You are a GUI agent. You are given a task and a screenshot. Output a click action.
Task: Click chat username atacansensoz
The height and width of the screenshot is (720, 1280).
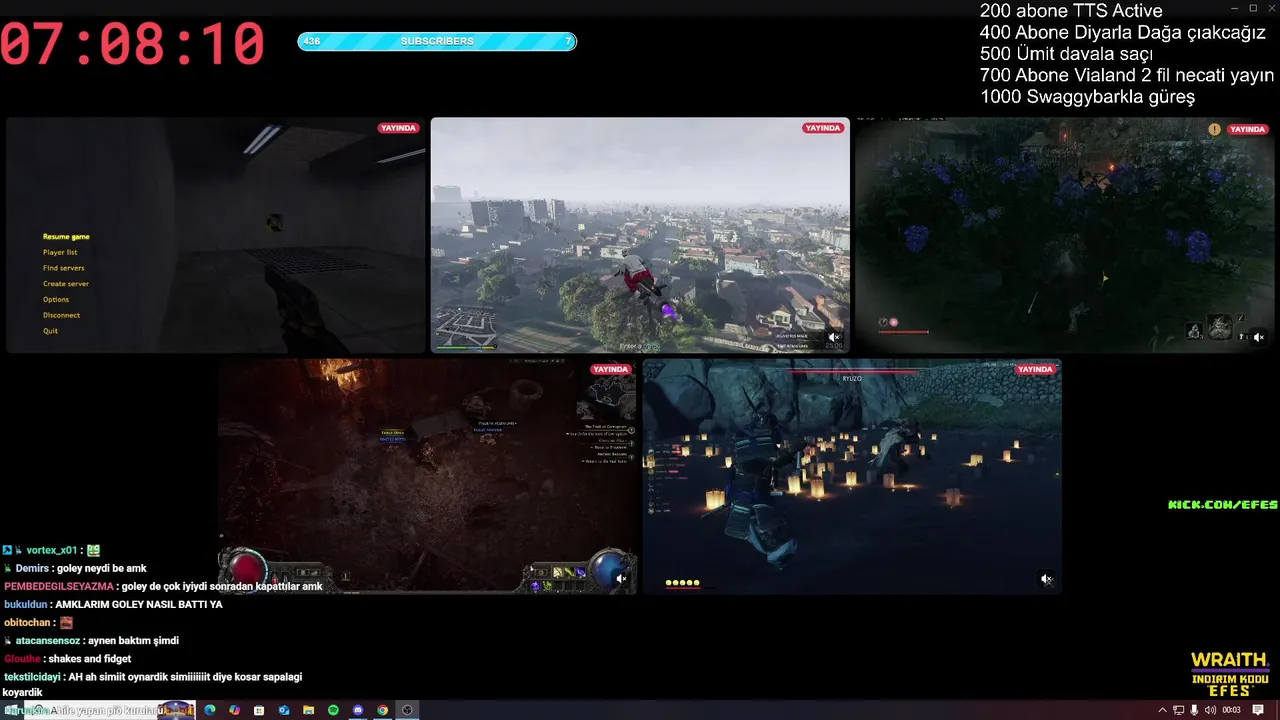(x=47, y=640)
